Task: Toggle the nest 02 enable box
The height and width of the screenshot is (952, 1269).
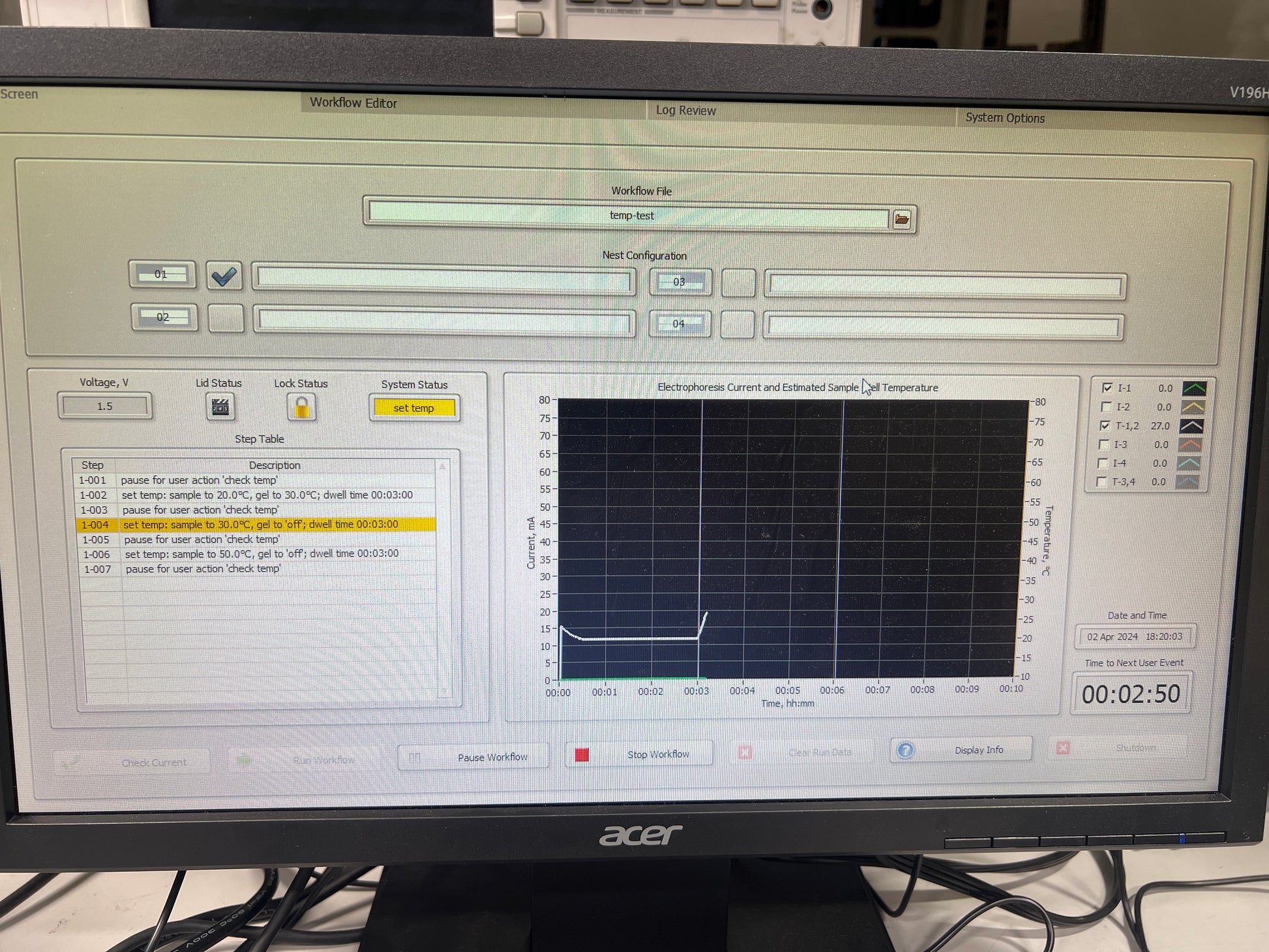Action: pos(226,318)
